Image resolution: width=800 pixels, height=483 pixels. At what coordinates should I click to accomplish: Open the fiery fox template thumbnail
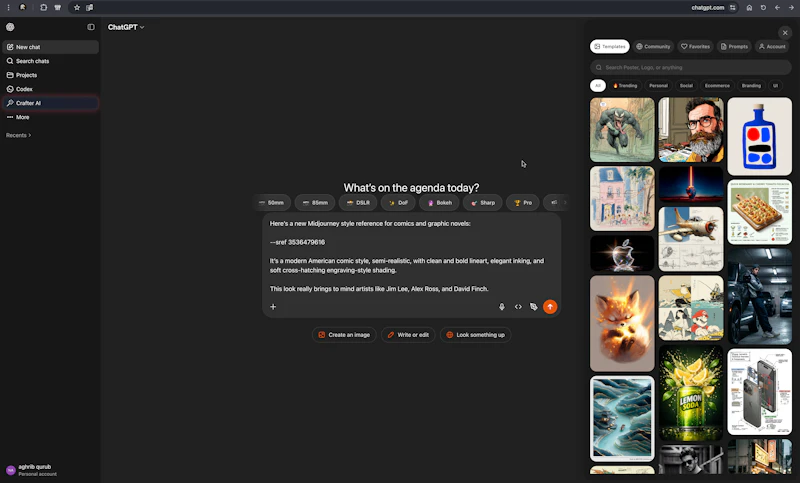[622, 323]
